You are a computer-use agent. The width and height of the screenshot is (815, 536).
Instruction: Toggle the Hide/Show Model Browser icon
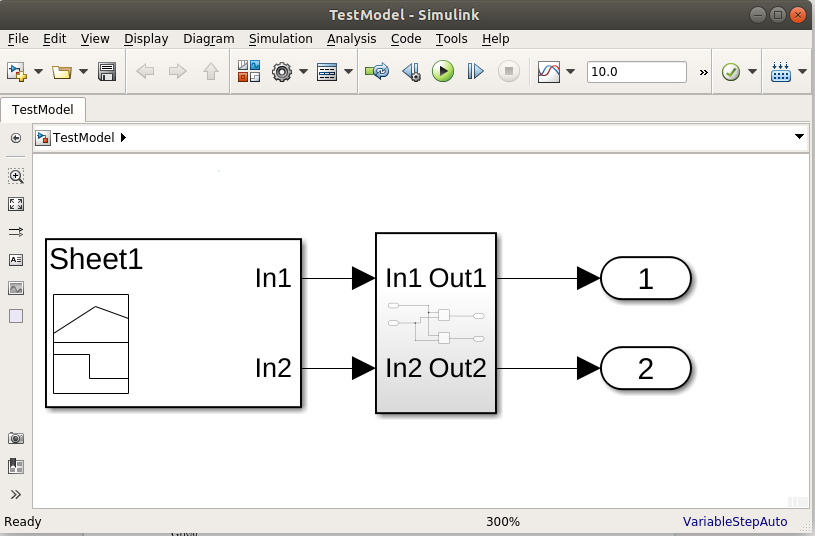click(x=16, y=138)
